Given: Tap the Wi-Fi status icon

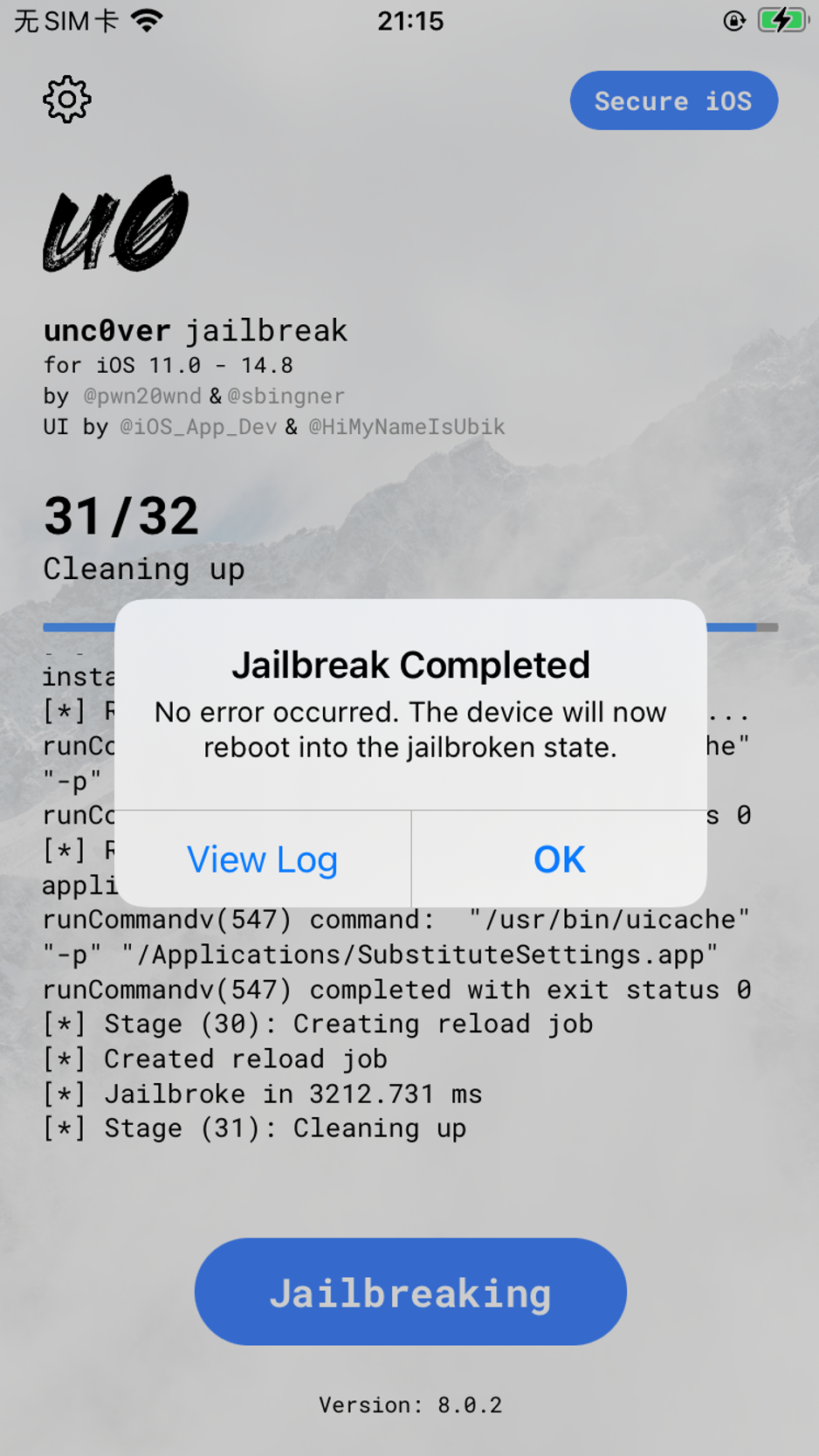Looking at the screenshot, I should [148, 20].
